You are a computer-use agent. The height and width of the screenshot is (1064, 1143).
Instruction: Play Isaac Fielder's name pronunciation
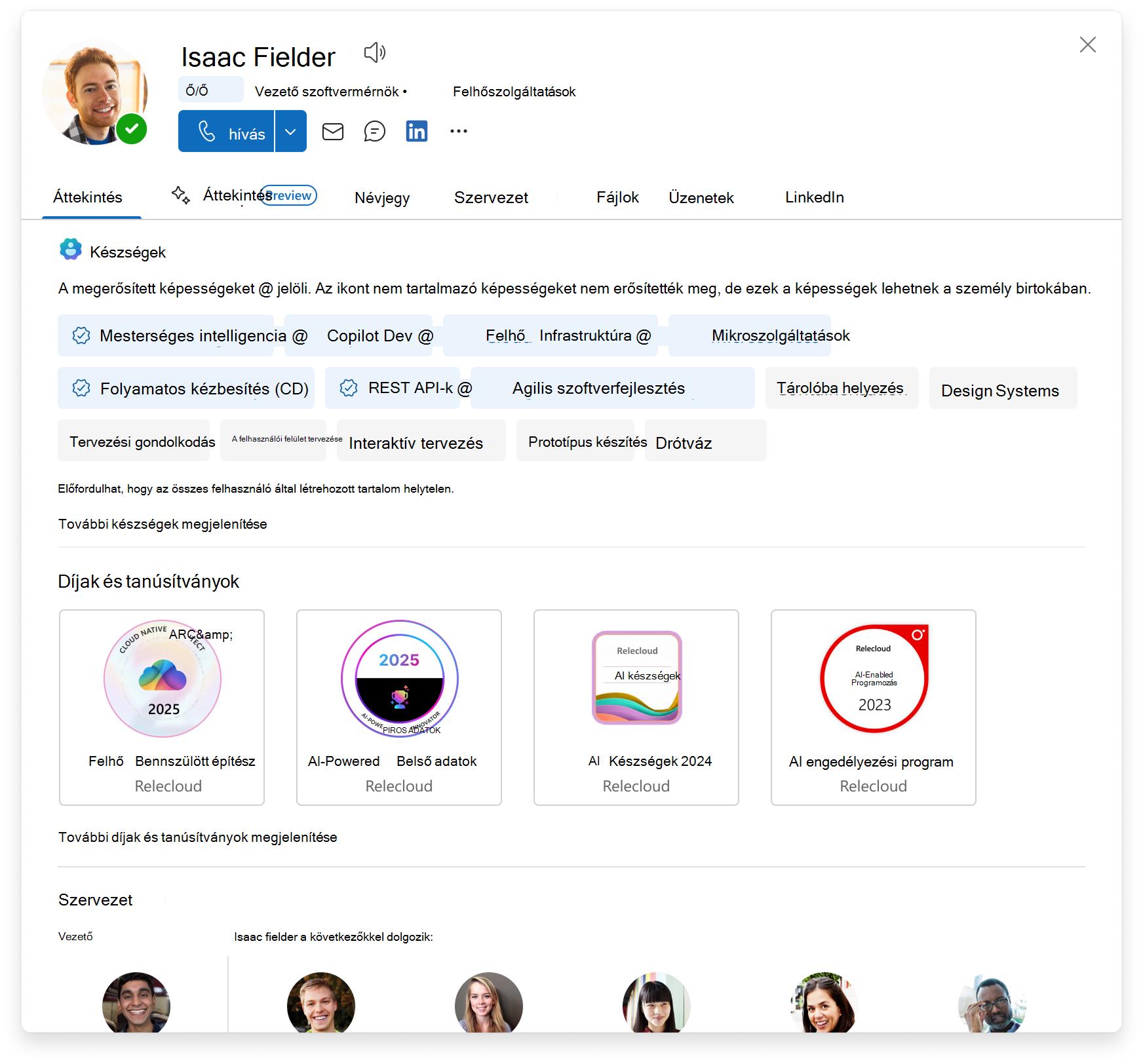[x=375, y=52]
